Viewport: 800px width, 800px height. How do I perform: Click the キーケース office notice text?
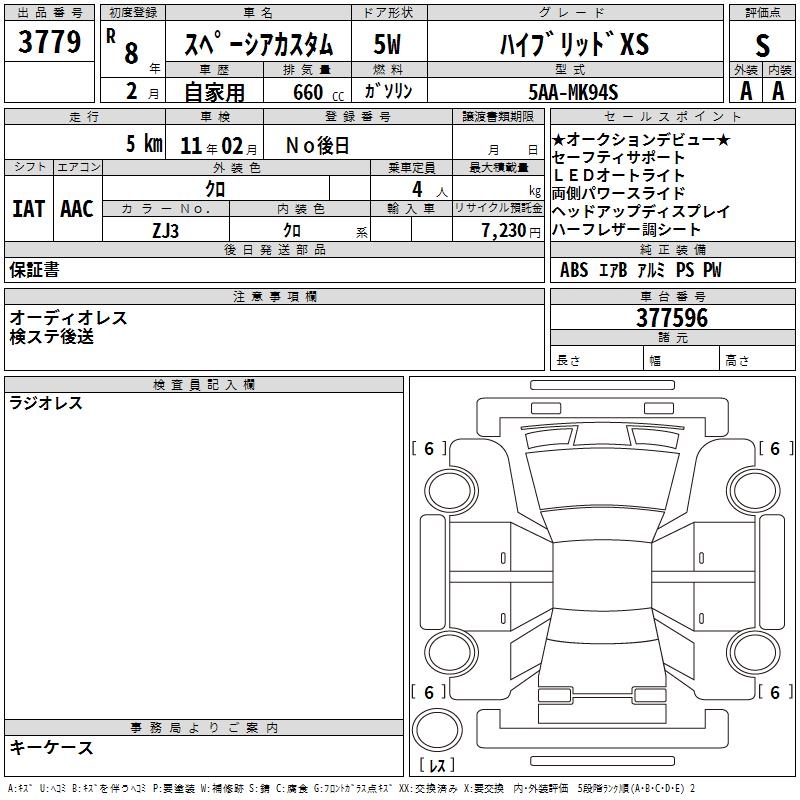tap(51, 748)
